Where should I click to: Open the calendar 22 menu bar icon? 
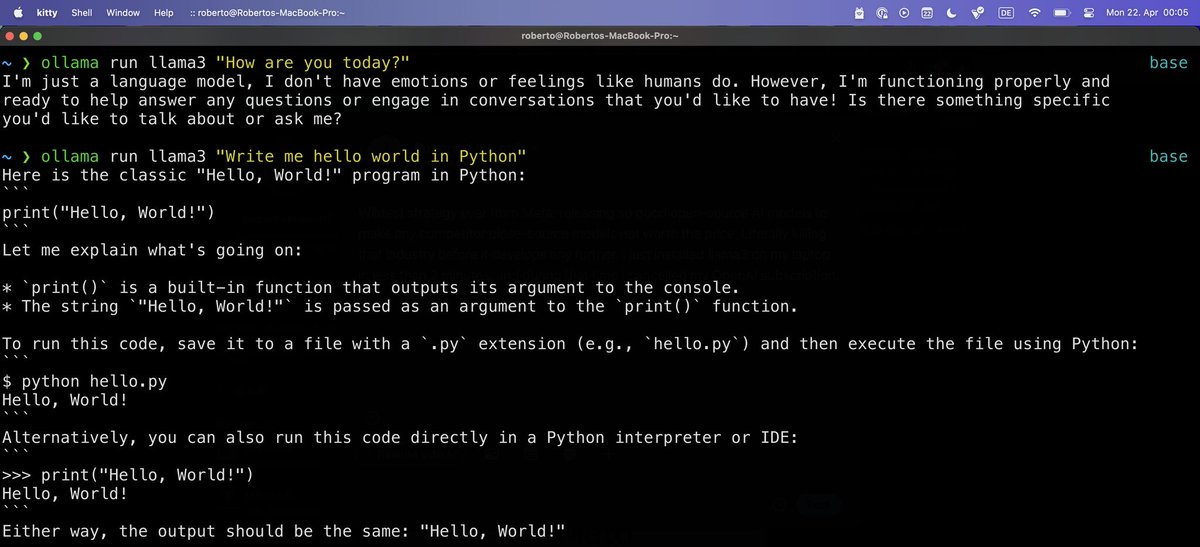(927, 13)
